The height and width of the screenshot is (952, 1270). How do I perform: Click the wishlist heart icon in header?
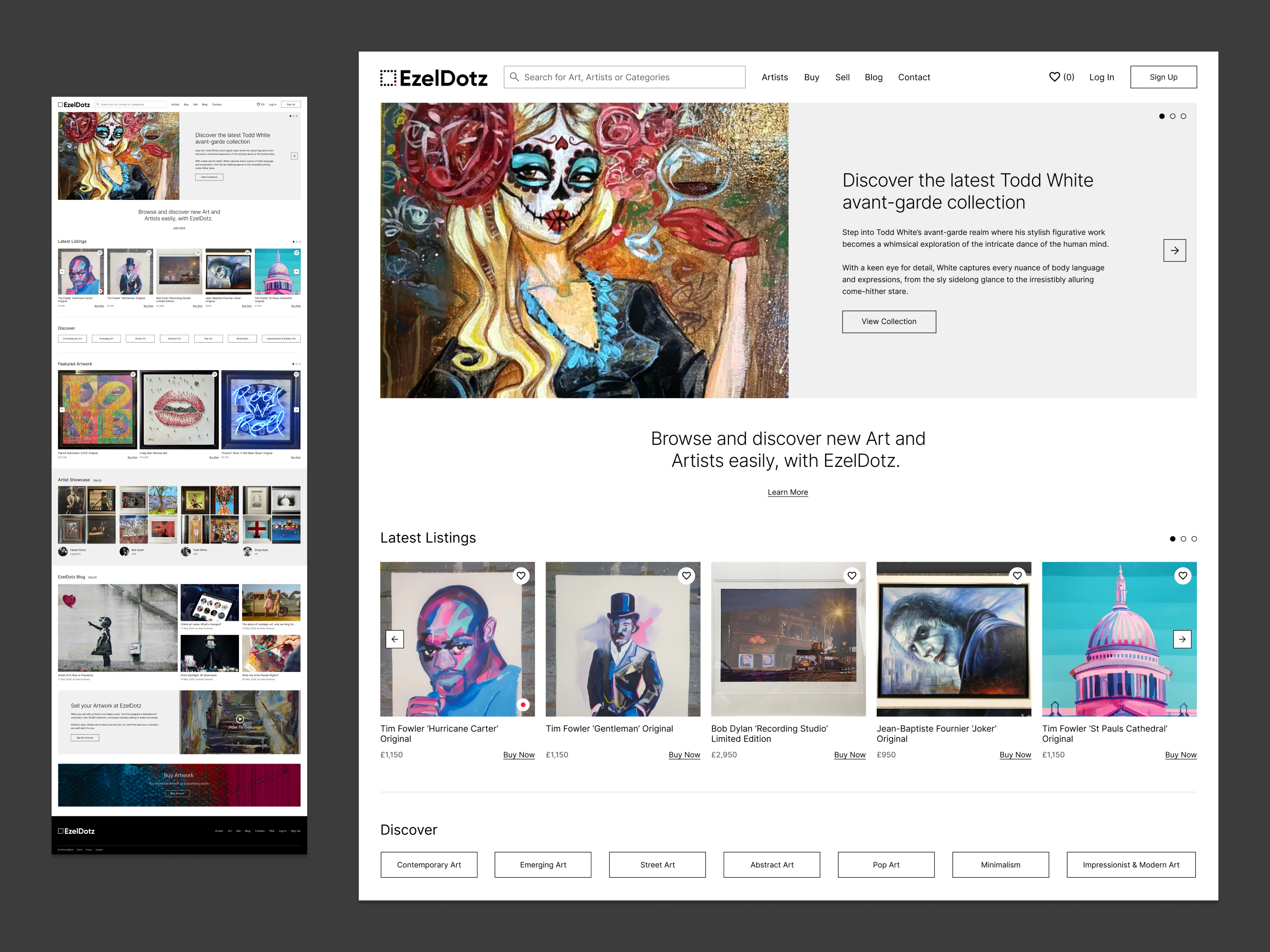tap(1054, 77)
